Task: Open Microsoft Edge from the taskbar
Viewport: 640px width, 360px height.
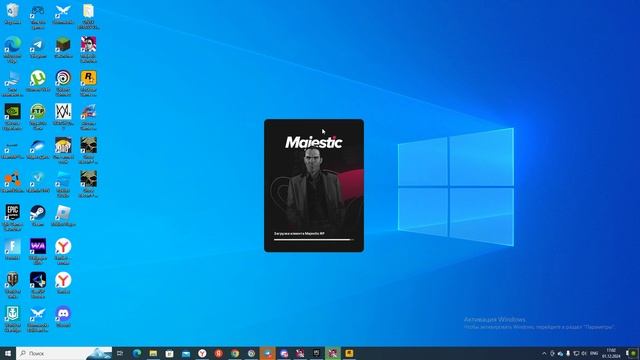Action: pos(137,353)
